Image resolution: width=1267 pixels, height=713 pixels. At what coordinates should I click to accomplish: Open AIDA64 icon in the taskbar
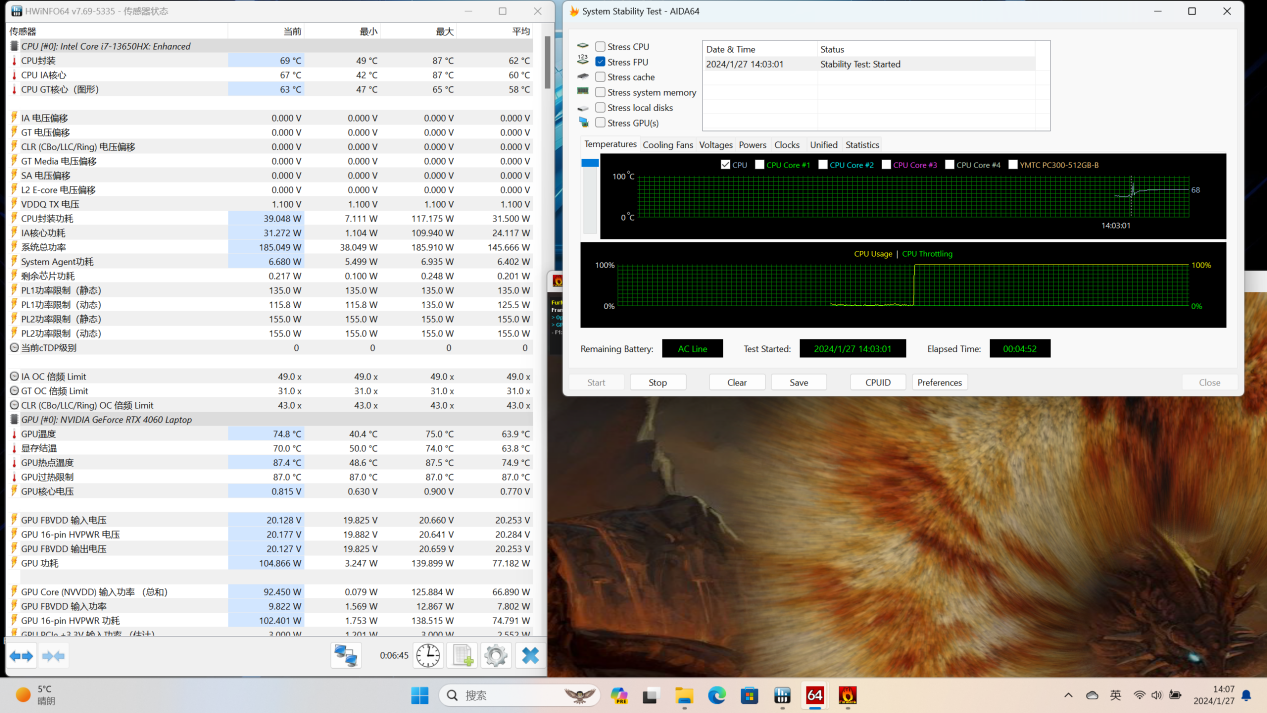point(815,695)
